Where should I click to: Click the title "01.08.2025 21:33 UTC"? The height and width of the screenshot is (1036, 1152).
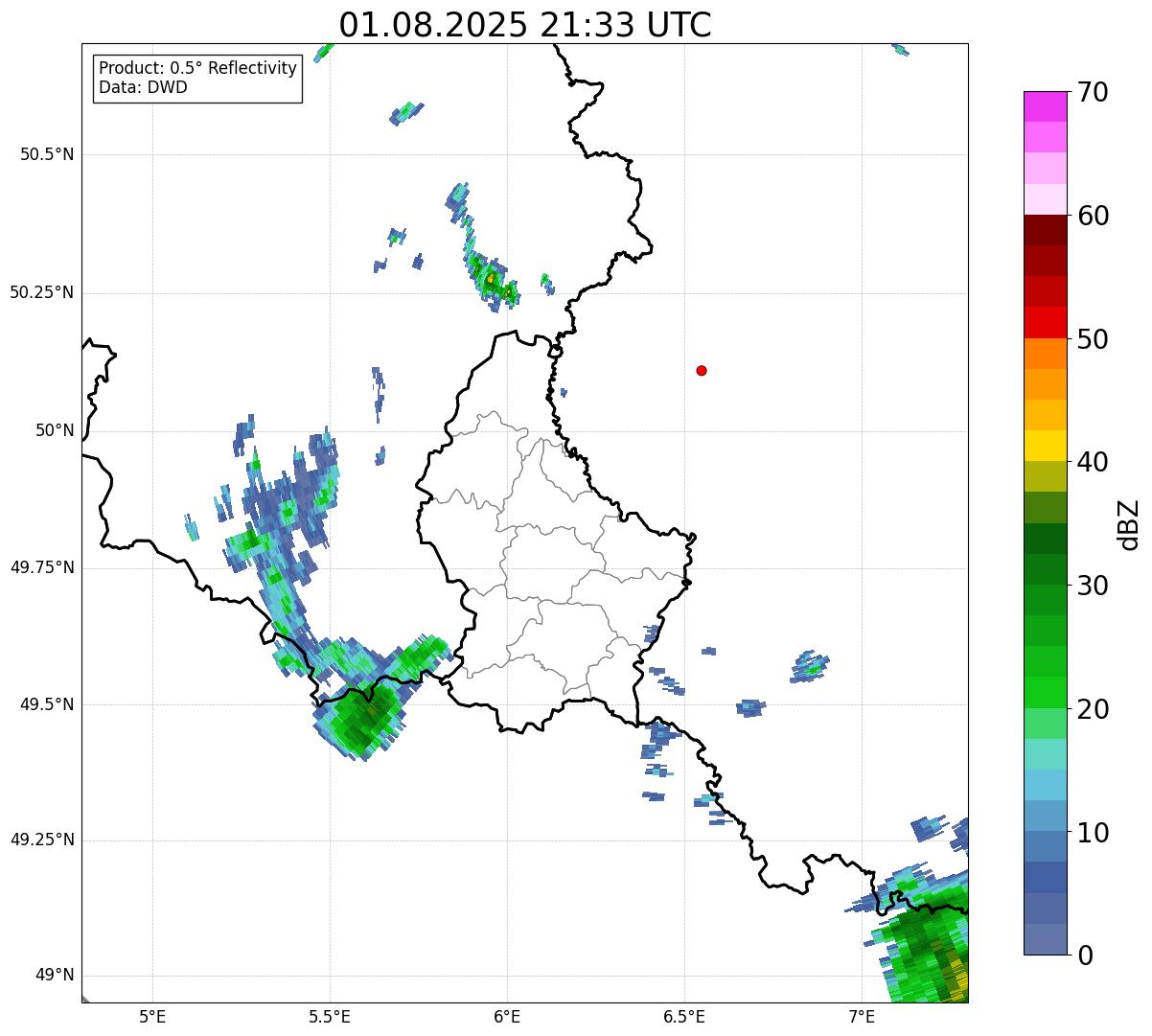coord(525,25)
